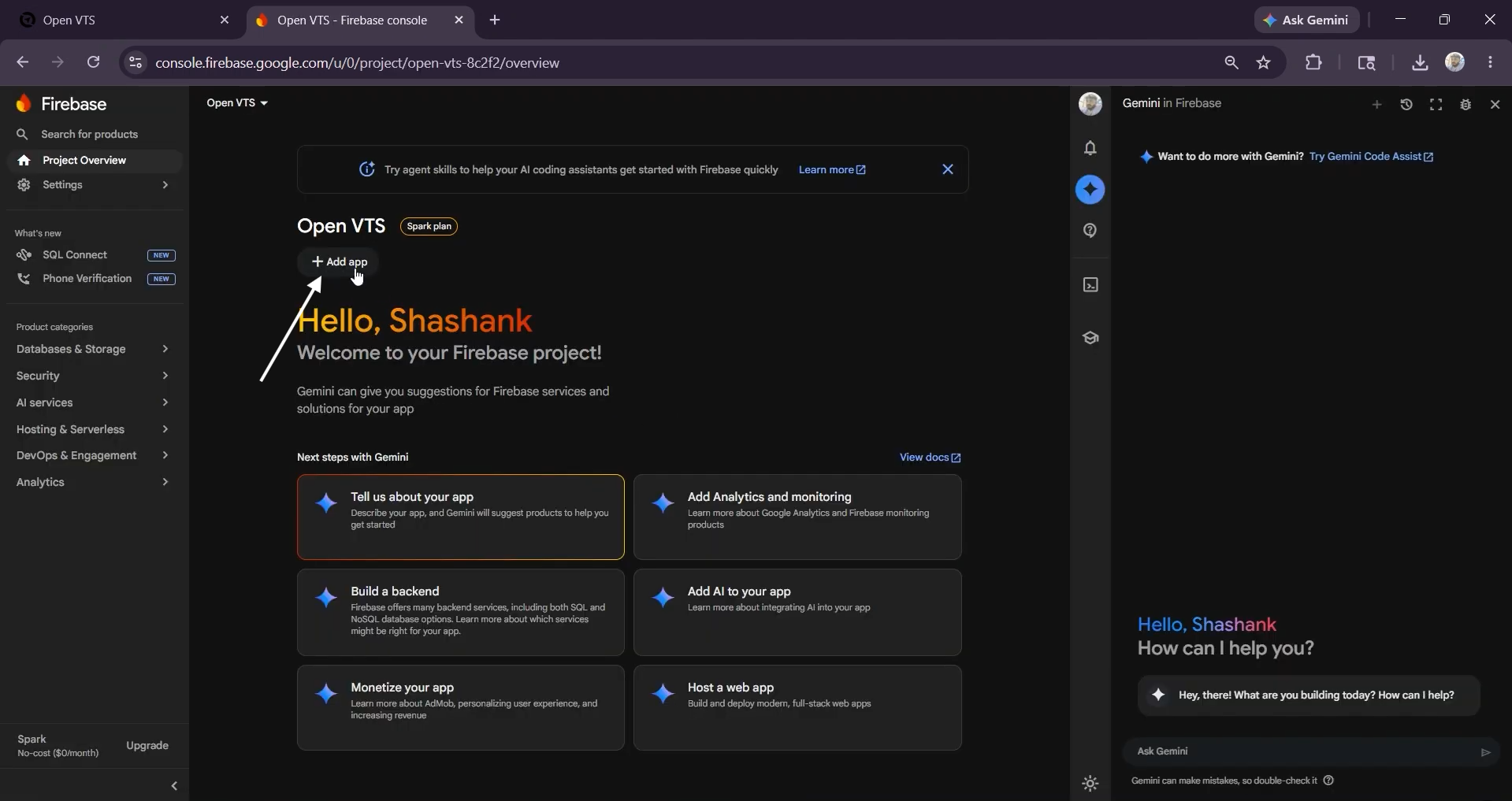1512x801 pixels.
Task: Click the tab search icon in Chrome toolbar
Action: click(1366, 62)
